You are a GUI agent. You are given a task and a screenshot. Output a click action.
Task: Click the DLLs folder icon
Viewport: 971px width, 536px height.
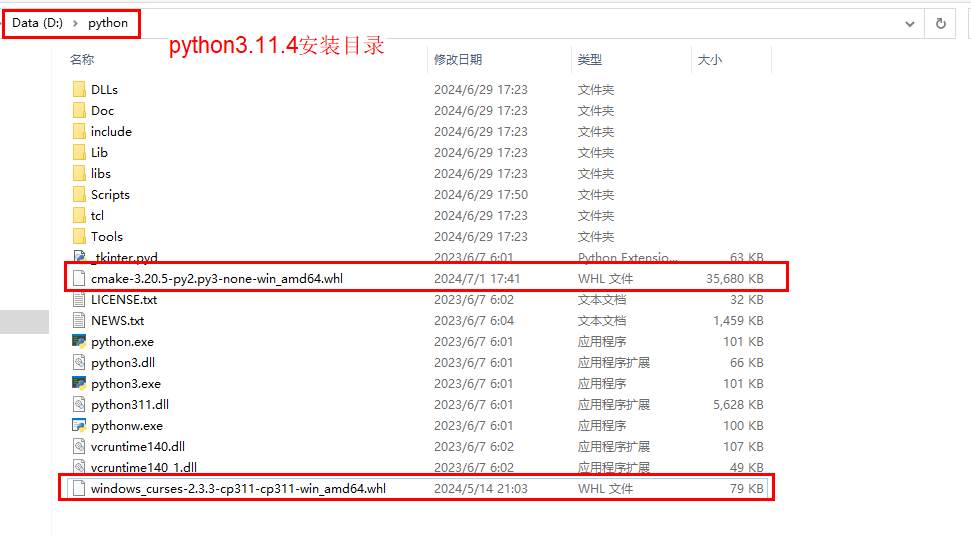coord(80,89)
